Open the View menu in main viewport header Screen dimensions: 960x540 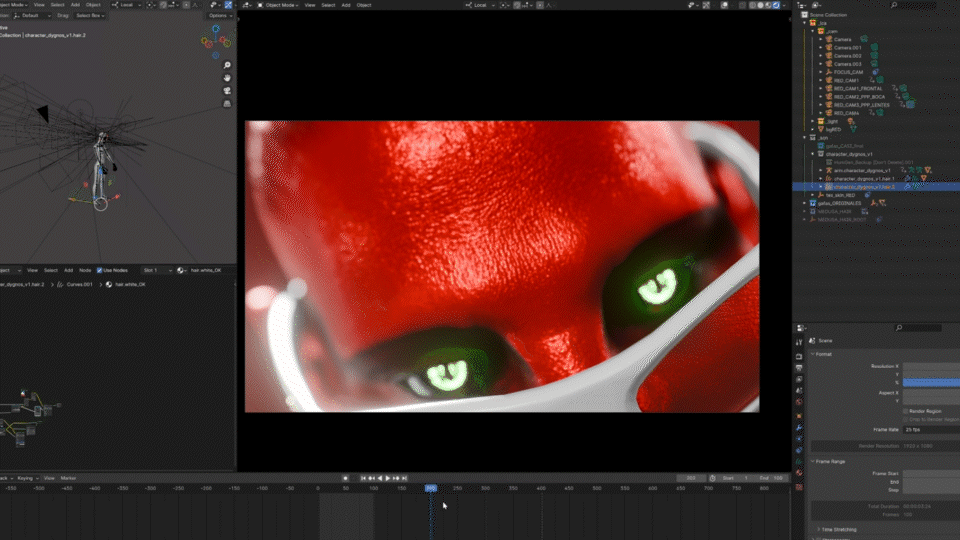click(x=310, y=5)
